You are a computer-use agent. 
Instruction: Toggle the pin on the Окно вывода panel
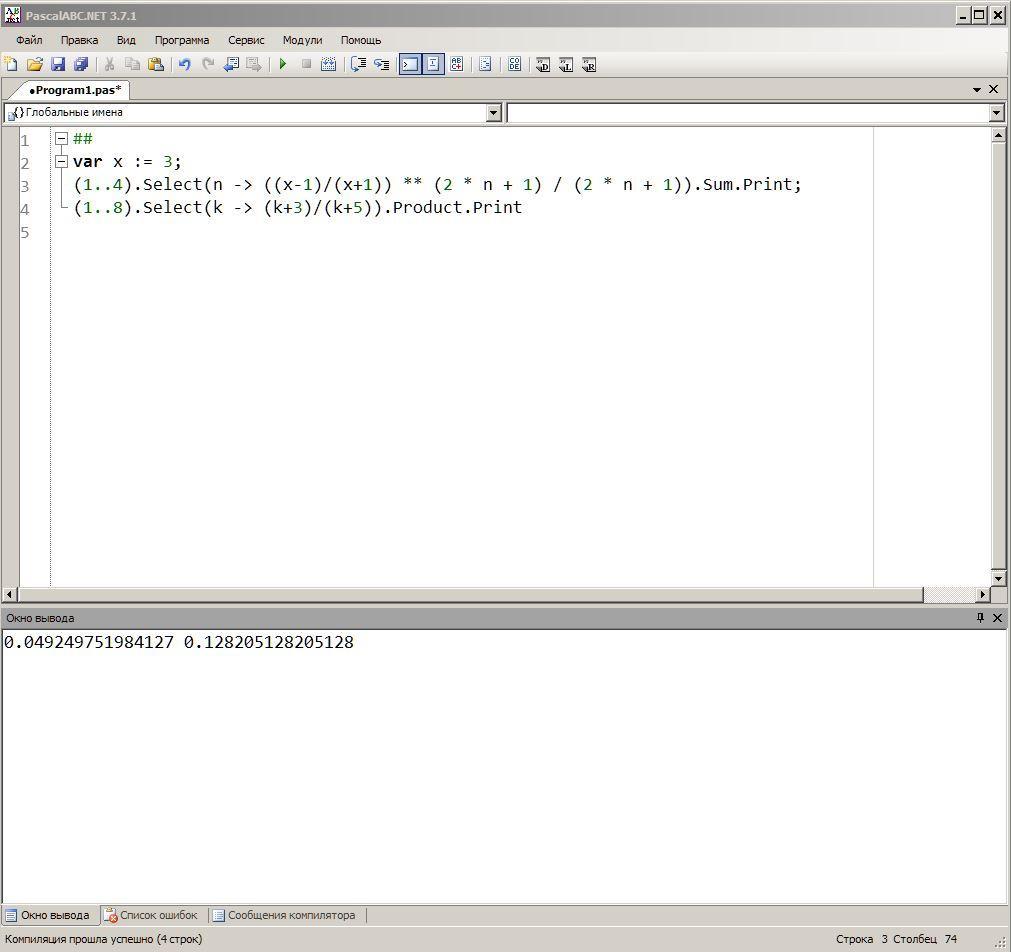point(980,618)
